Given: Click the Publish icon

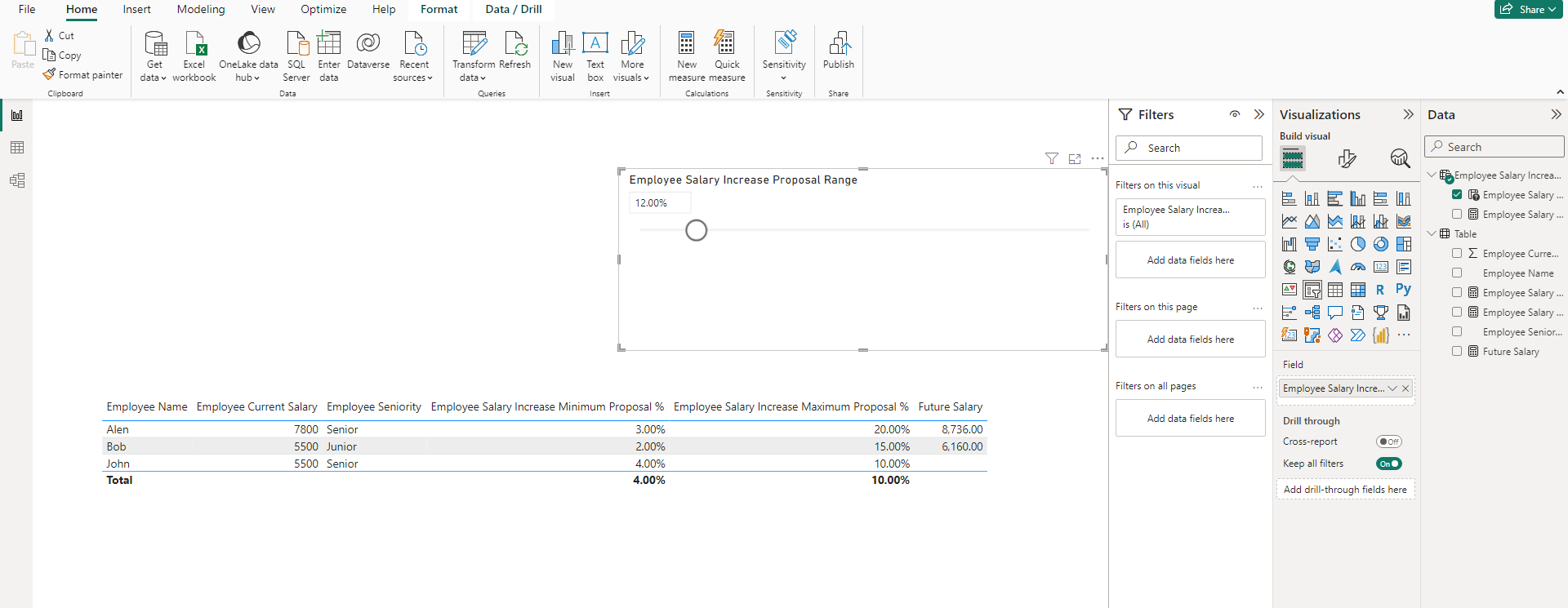Looking at the screenshot, I should coord(839,51).
